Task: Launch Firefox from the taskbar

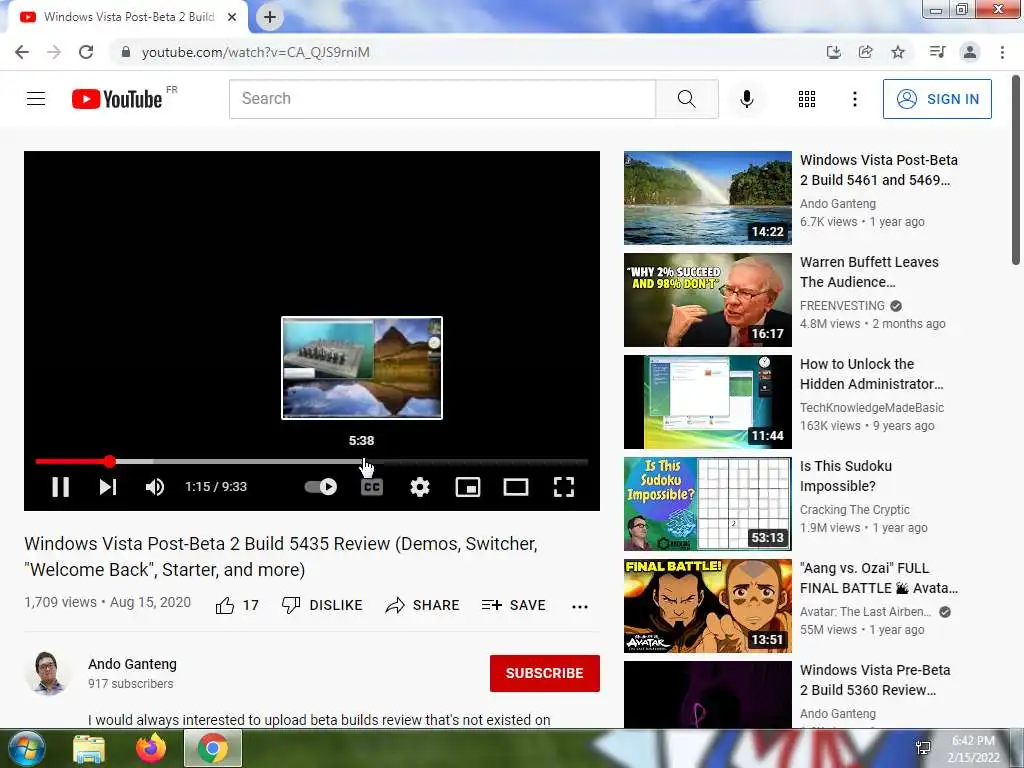Action: [x=151, y=748]
